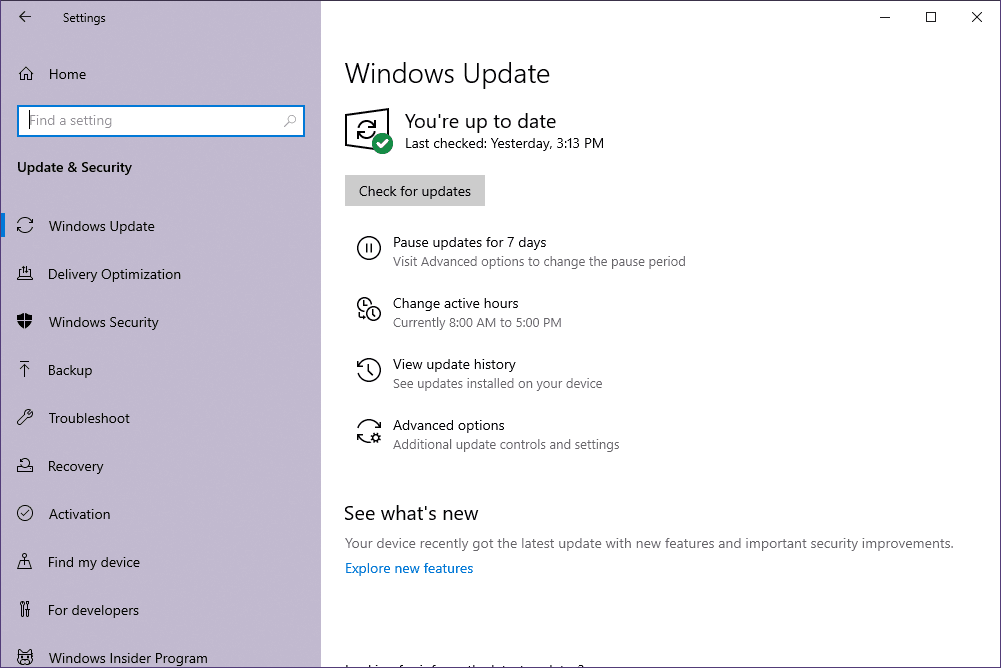Click the back arrow in Settings header
Viewport: 1002px width, 668px height.
point(25,17)
